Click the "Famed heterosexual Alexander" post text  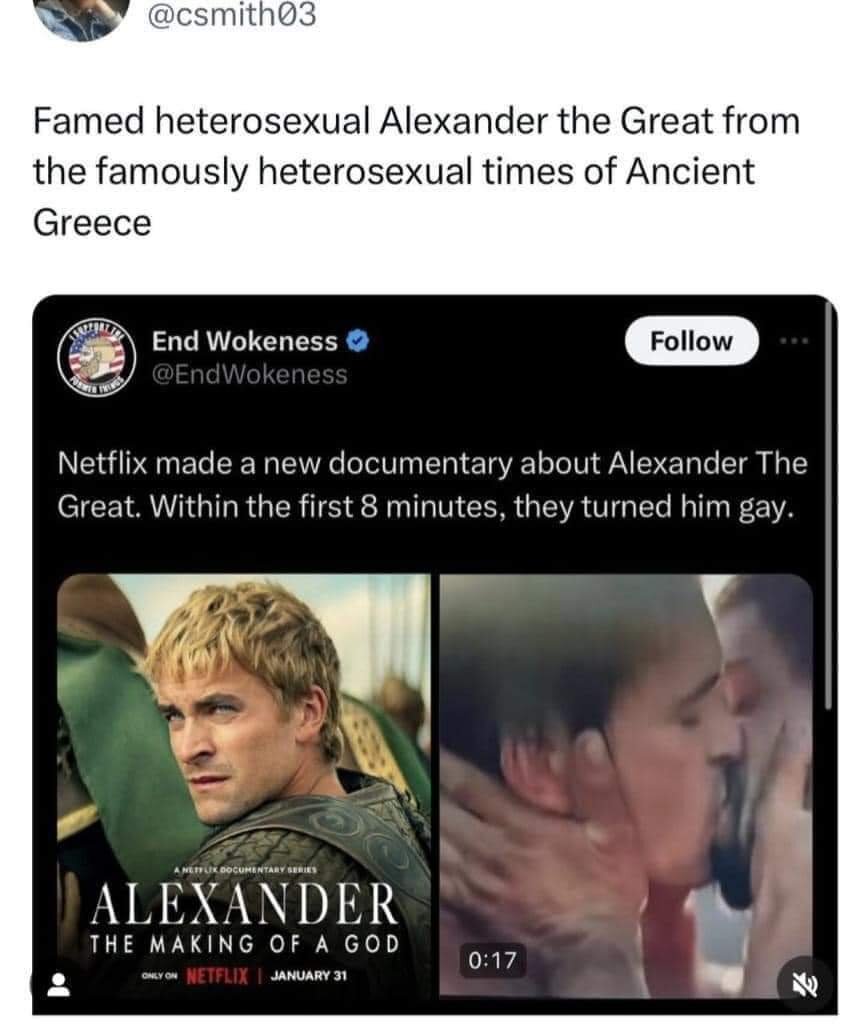[416, 172]
